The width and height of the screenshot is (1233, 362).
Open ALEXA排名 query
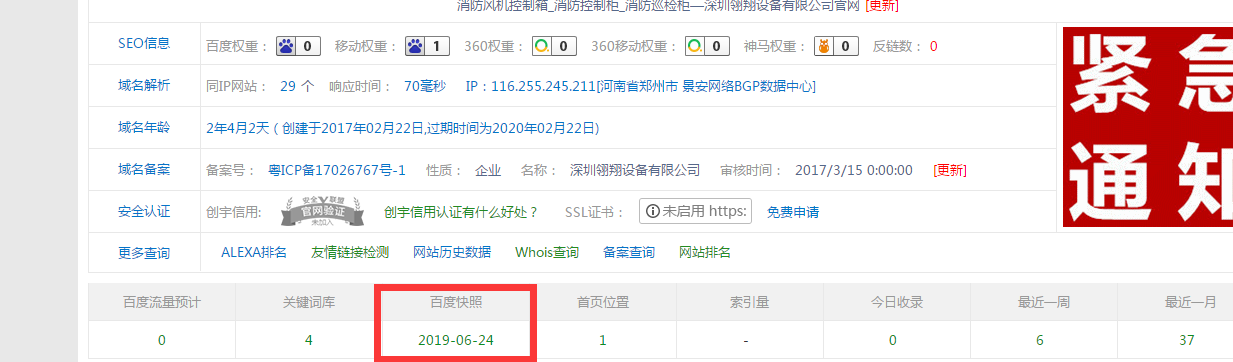(x=254, y=252)
